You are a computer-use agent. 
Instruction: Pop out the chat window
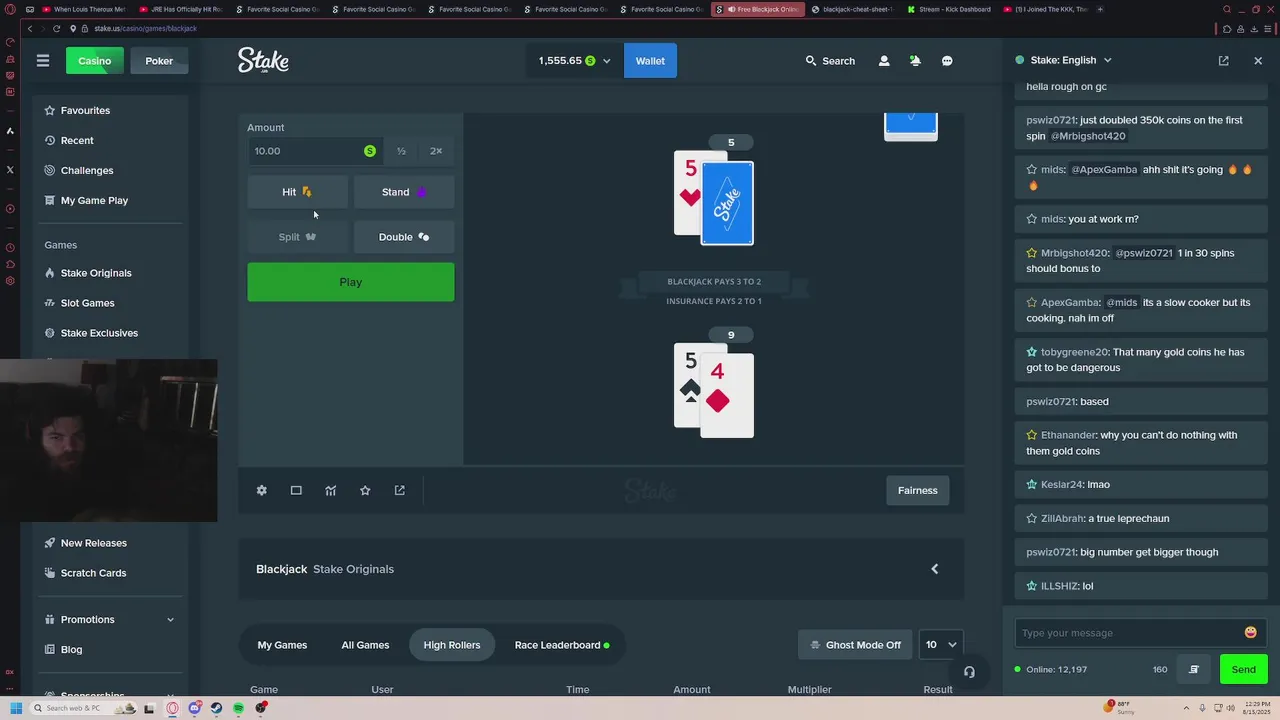click(x=1223, y=60)
